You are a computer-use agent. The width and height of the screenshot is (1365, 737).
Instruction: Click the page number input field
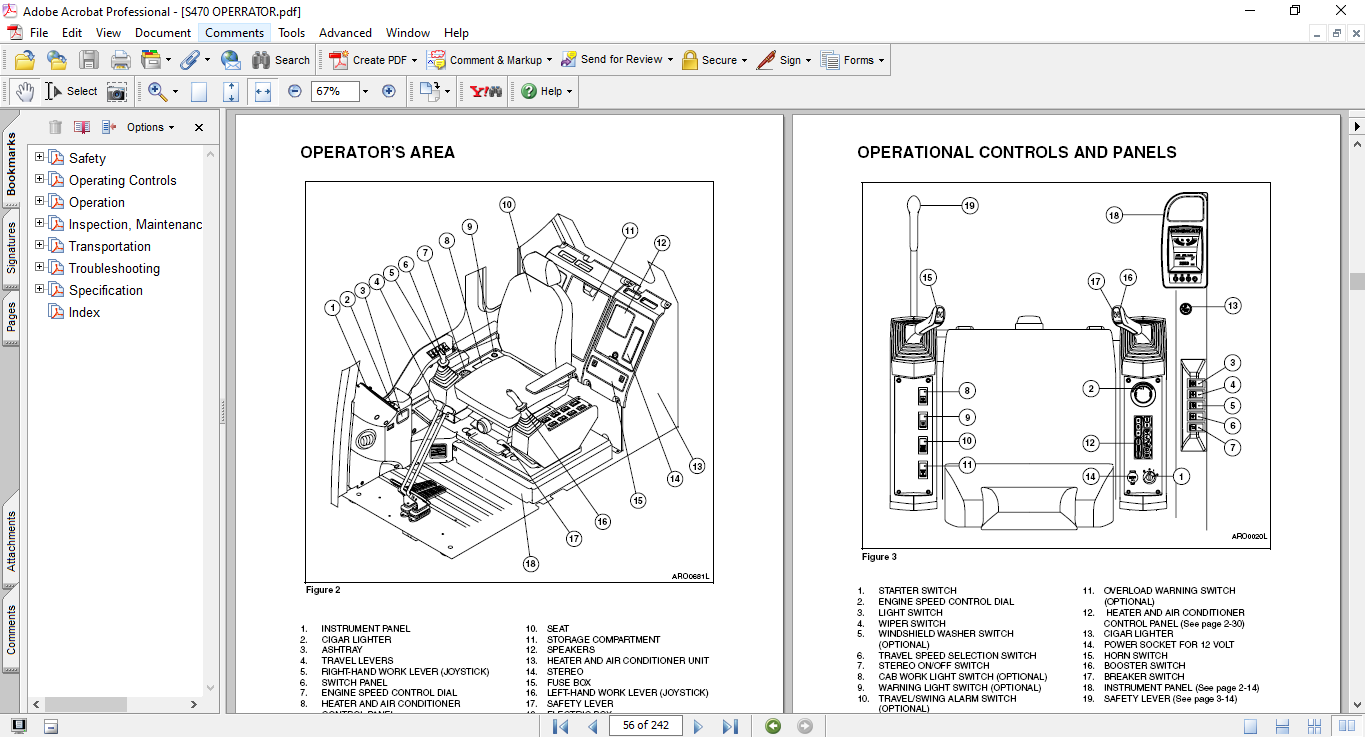click(645, 725)
